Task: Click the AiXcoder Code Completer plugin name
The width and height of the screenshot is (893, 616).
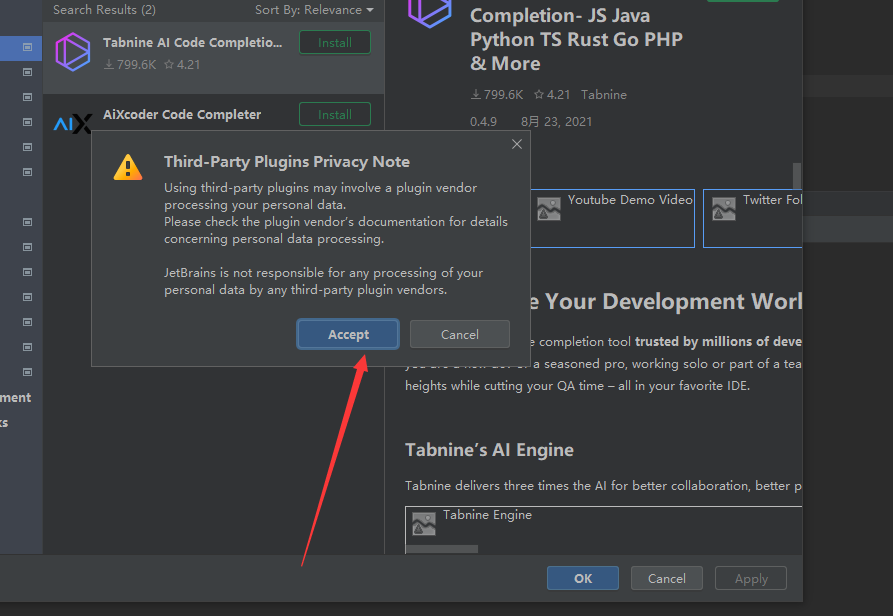Action: tap(182, 114)
